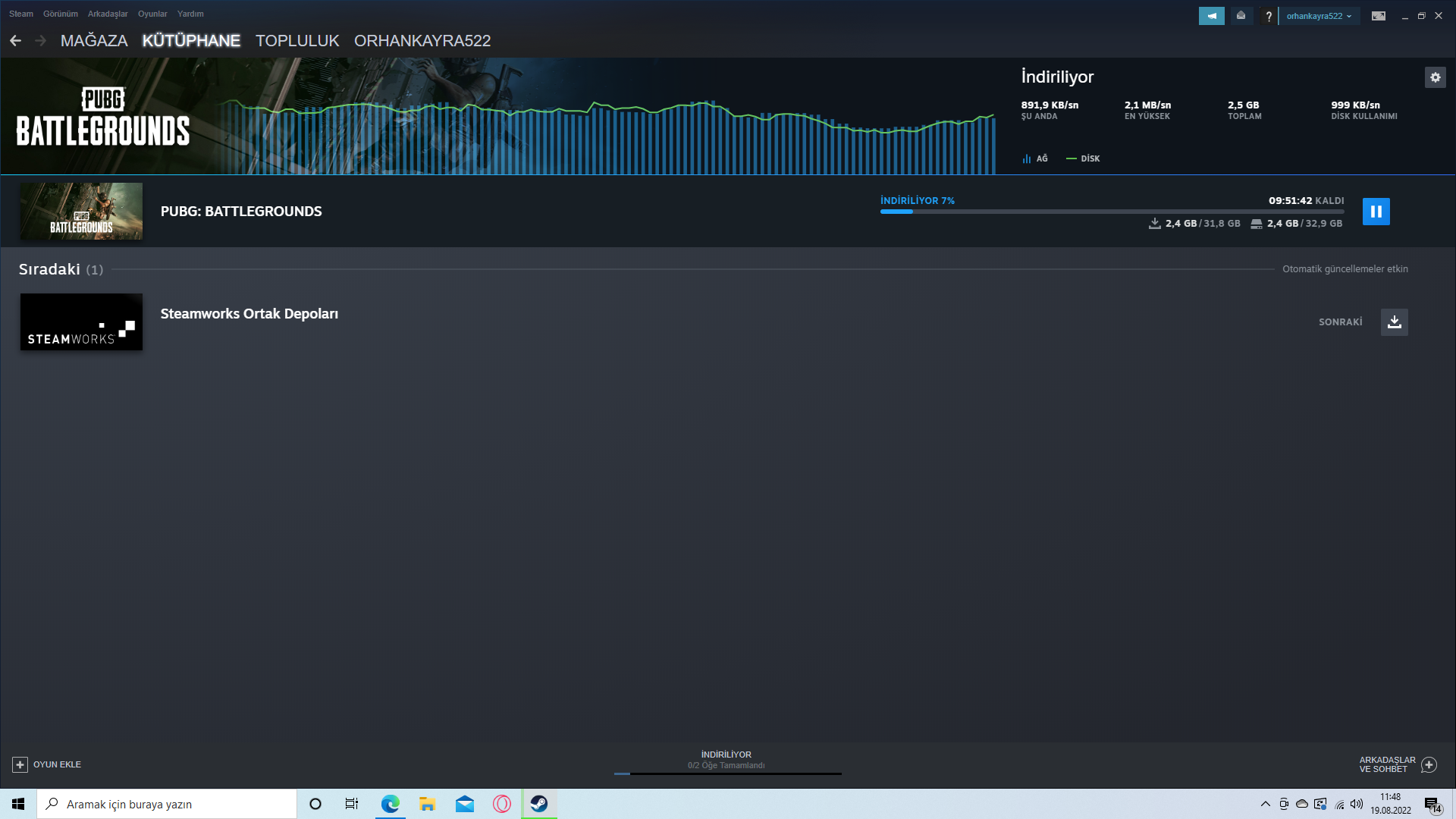Click the Otomatik güncellemeler etkin link
The height and width of the screenshot is (819, 1456).
point(1345,269)
